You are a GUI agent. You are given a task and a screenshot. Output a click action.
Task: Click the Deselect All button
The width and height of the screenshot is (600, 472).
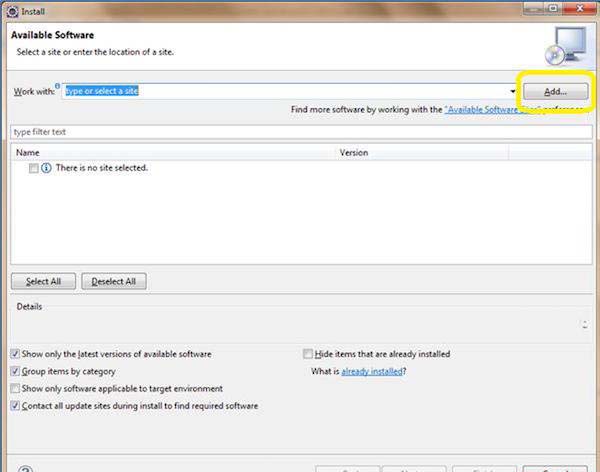[x=114, y=281]
